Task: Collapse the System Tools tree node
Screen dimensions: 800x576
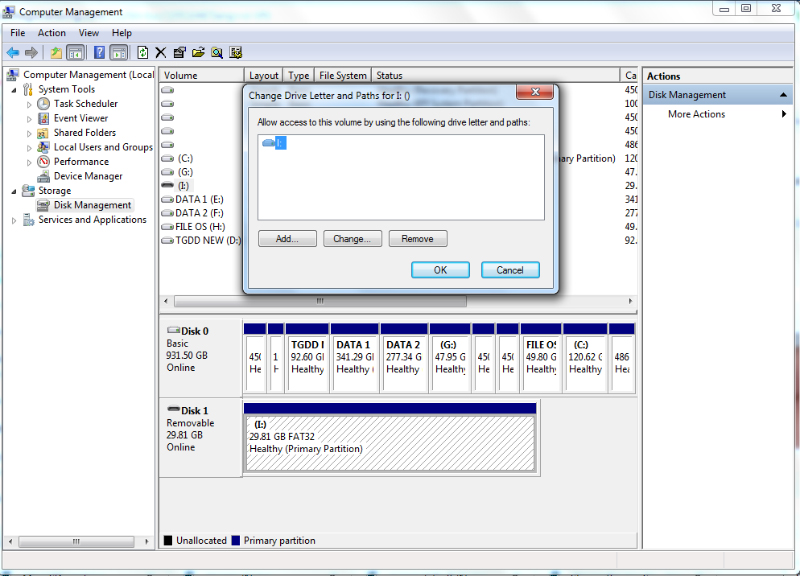Action: click(x=14, y=90)
